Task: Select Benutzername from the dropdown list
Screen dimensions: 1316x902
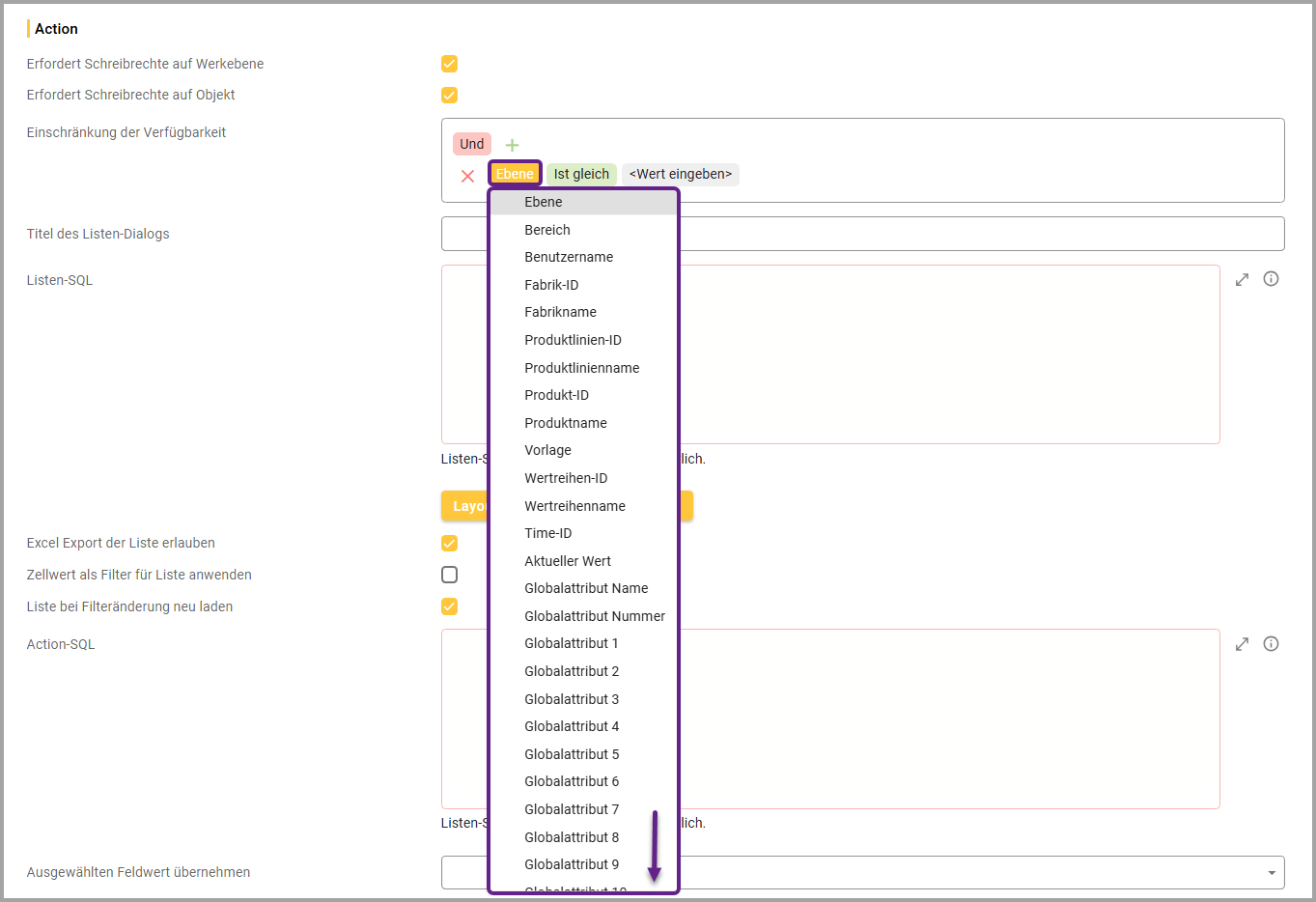Action: 569,257
